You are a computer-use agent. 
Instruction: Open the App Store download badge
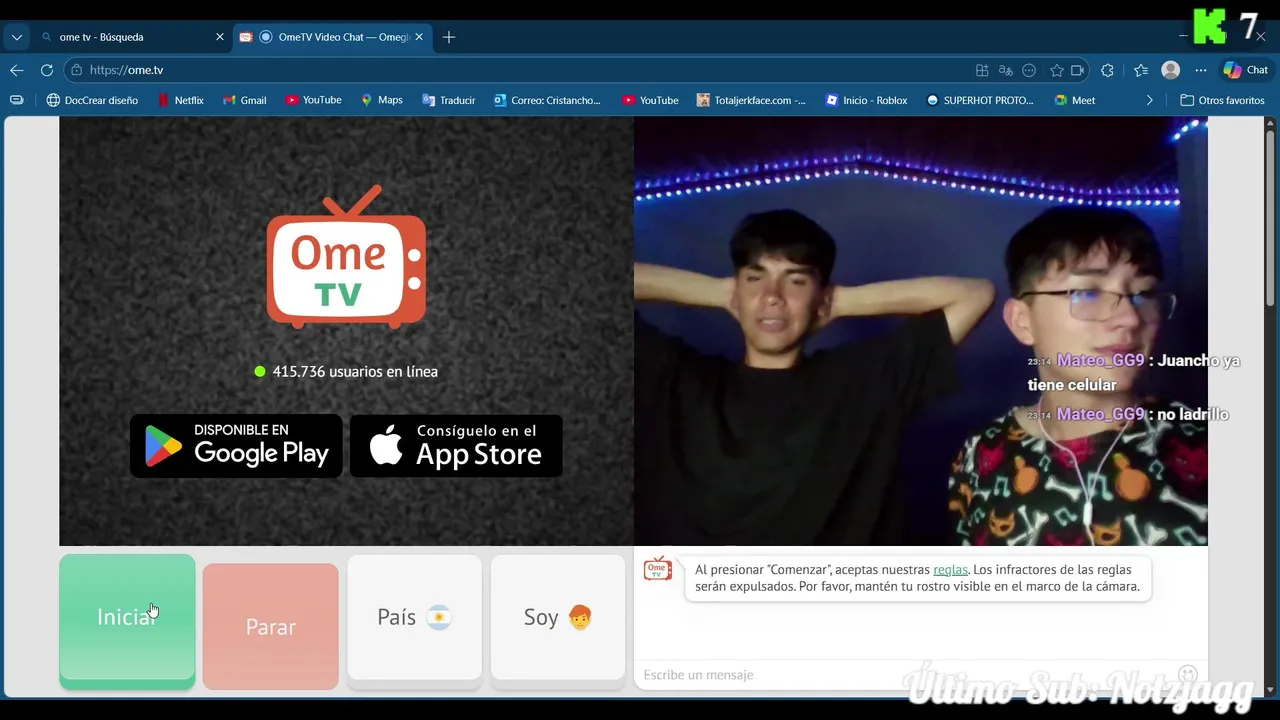[456, 446]
